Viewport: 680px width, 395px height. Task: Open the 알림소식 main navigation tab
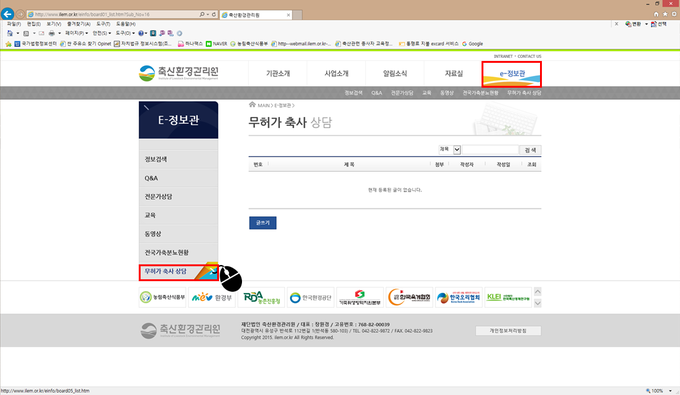[395, 74]
